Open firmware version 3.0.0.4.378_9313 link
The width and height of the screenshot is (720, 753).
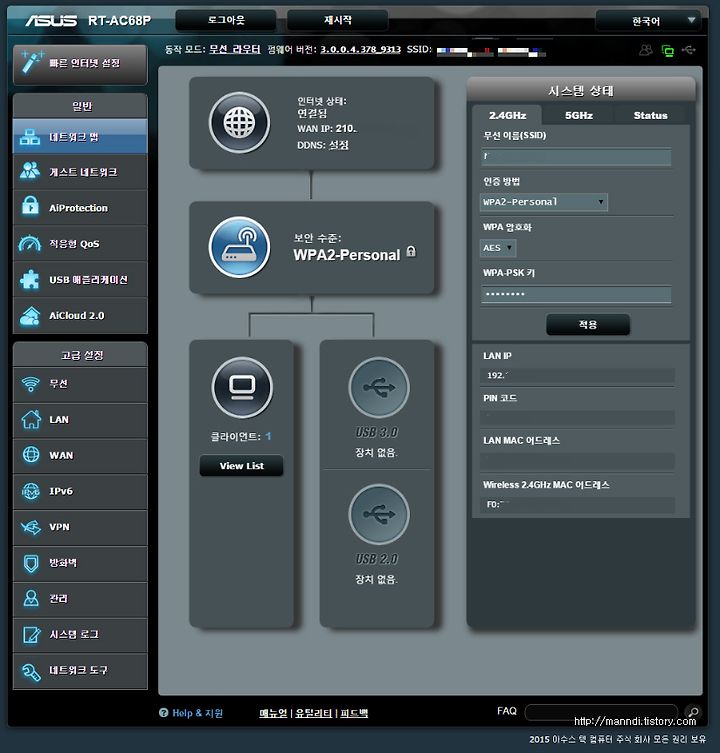(360, 49)
